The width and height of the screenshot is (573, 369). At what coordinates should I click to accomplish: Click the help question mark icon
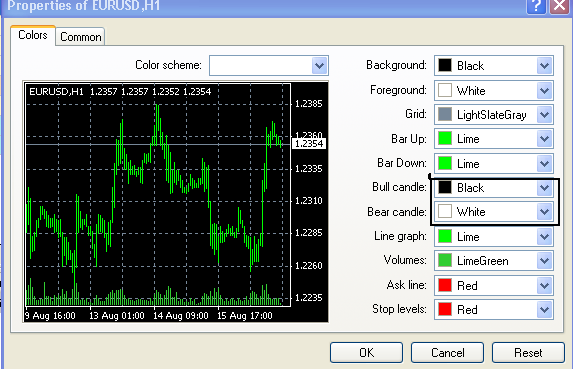(536, 5)
